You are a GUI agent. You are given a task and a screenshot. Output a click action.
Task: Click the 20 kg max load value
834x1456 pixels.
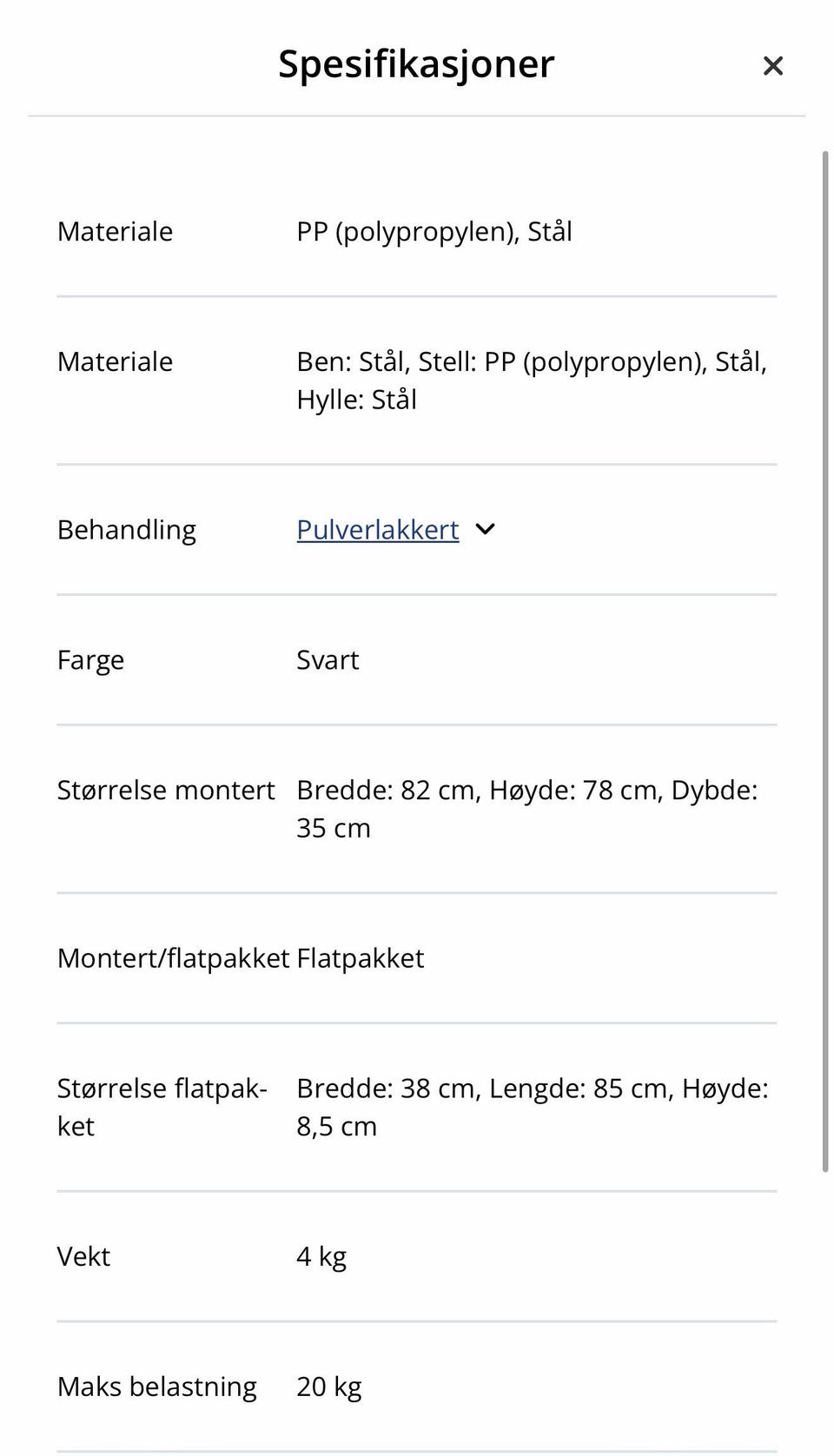tap(328, 1387)
